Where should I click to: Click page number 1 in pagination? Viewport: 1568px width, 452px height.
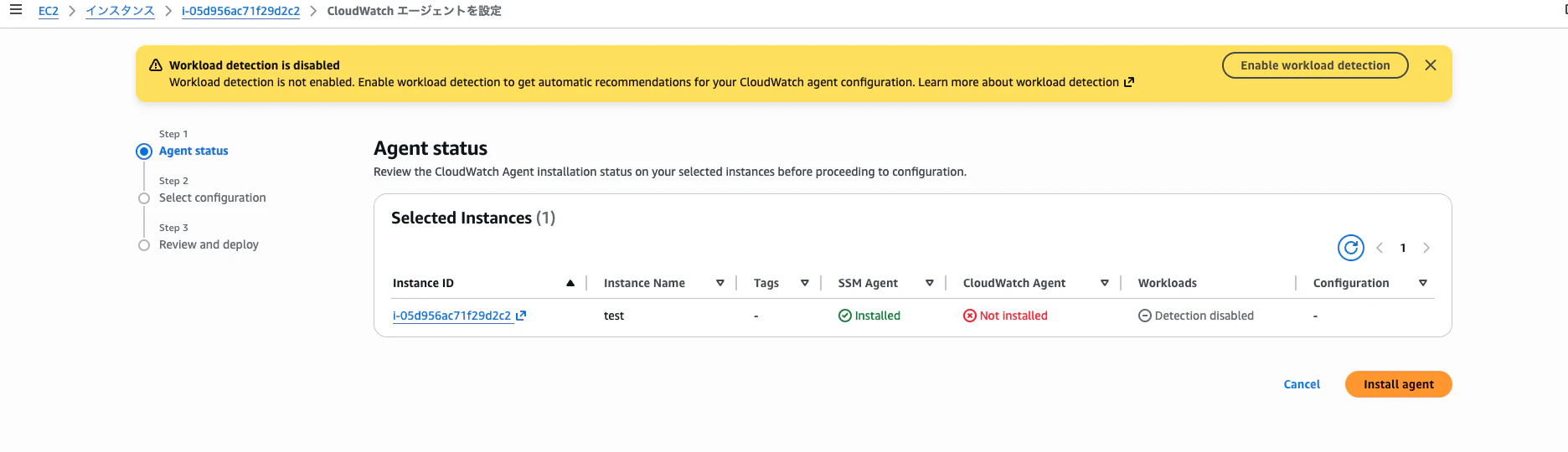[x=1403, y=248]
